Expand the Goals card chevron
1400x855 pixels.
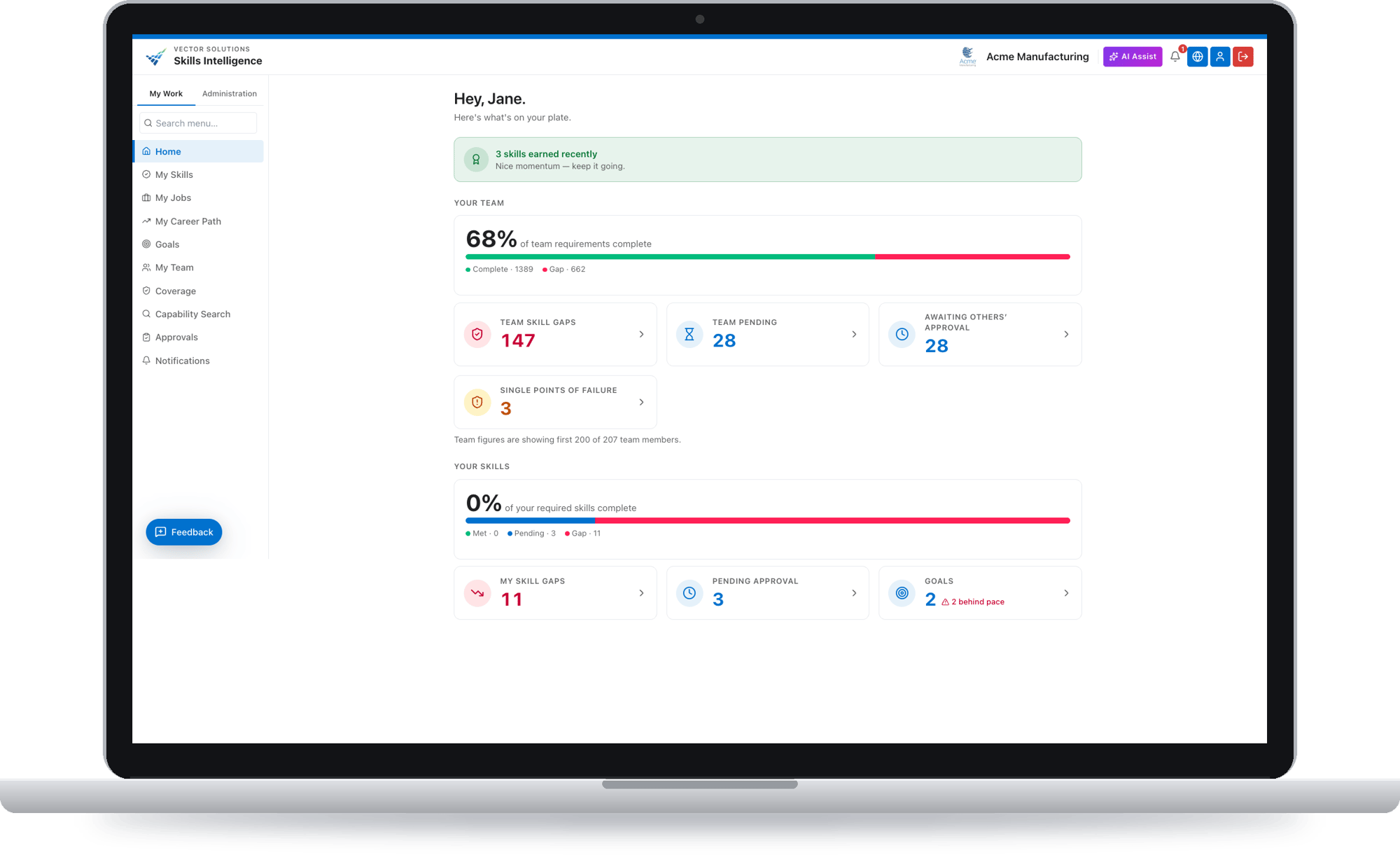click(x=1066, y=593)
